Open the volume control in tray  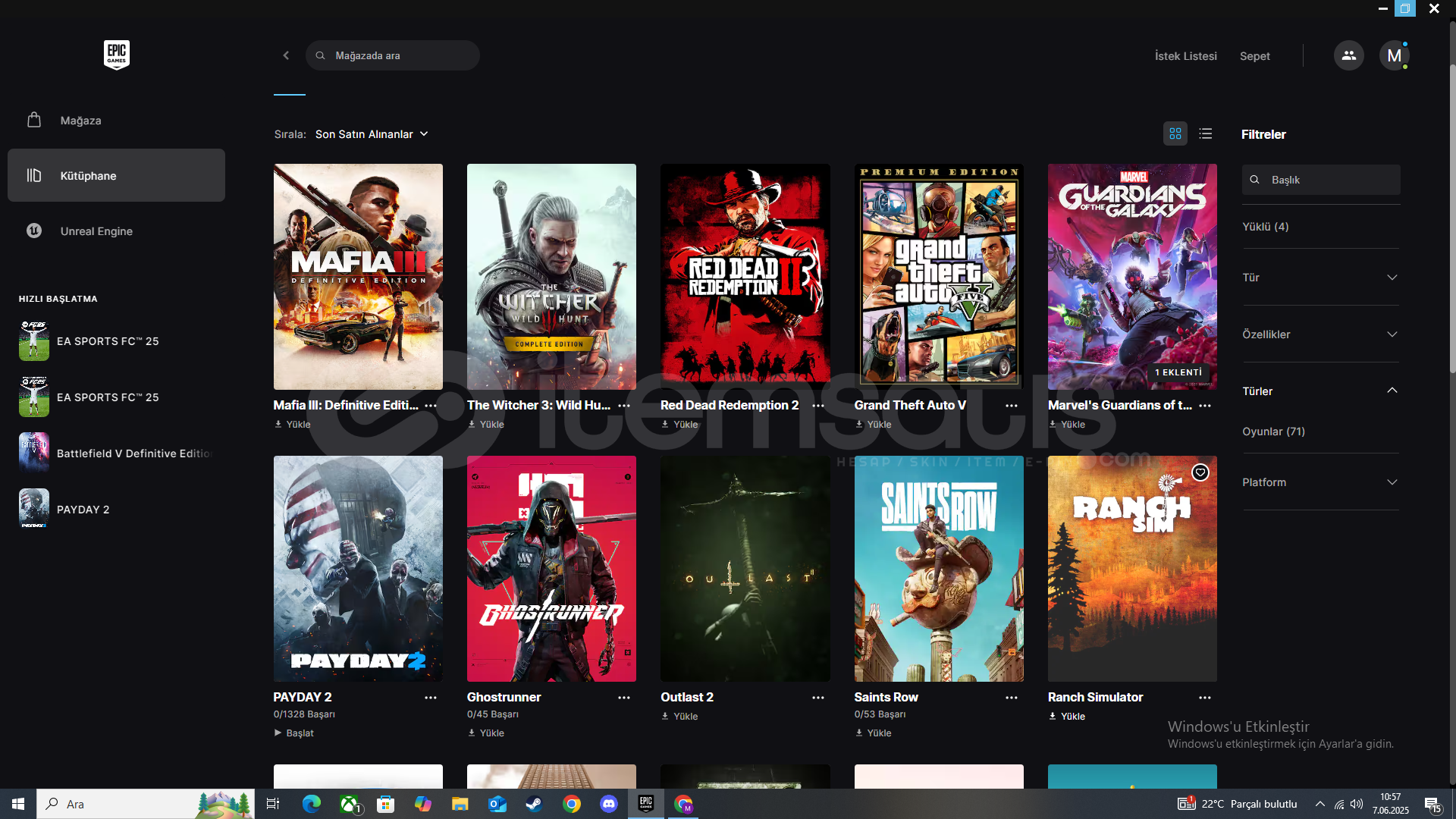coord(1357,804)
